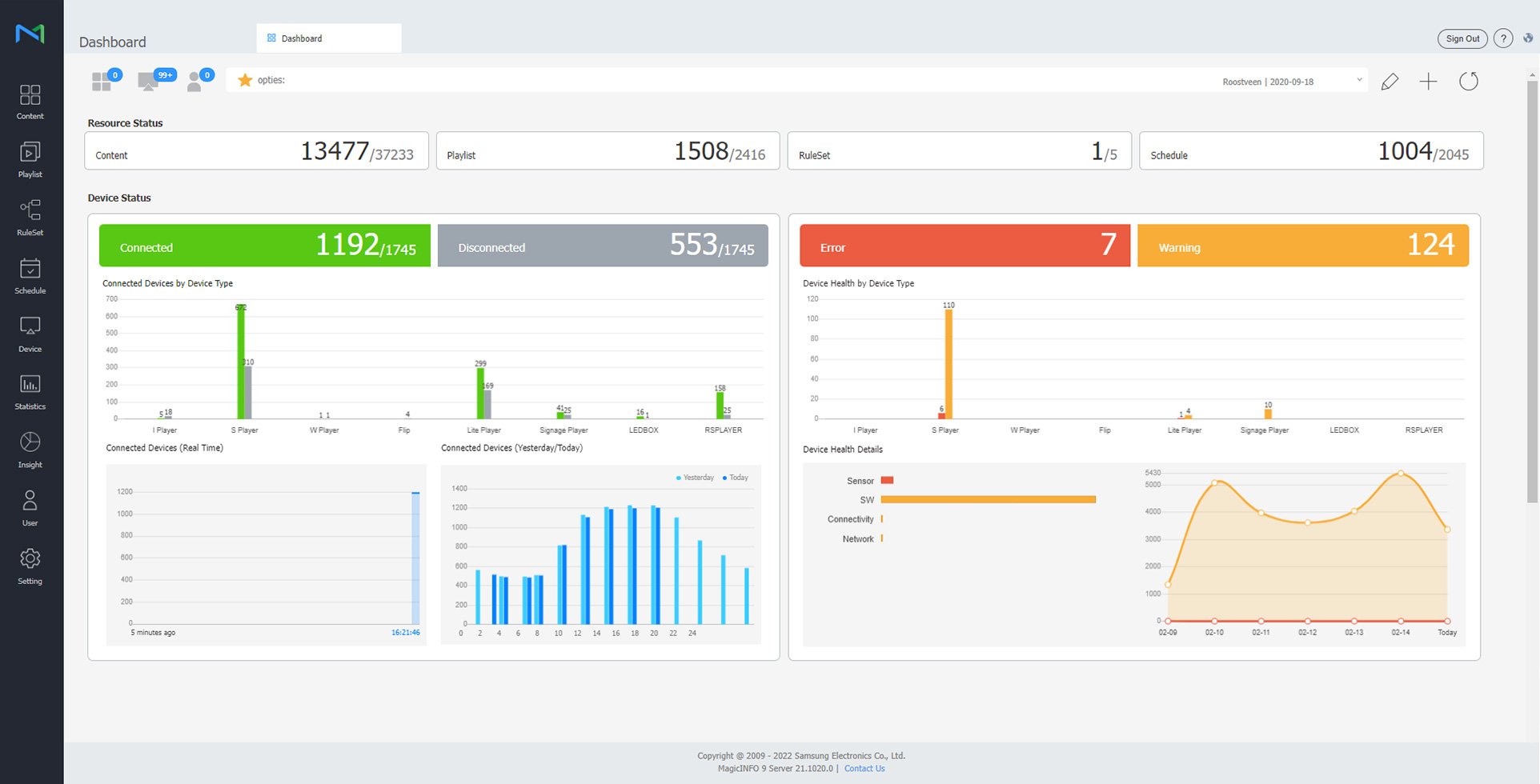This screenshot has height=784, width=1540.
Task: Refresh the dashboard with circular arrow
Action: [x=1469, y=82]
